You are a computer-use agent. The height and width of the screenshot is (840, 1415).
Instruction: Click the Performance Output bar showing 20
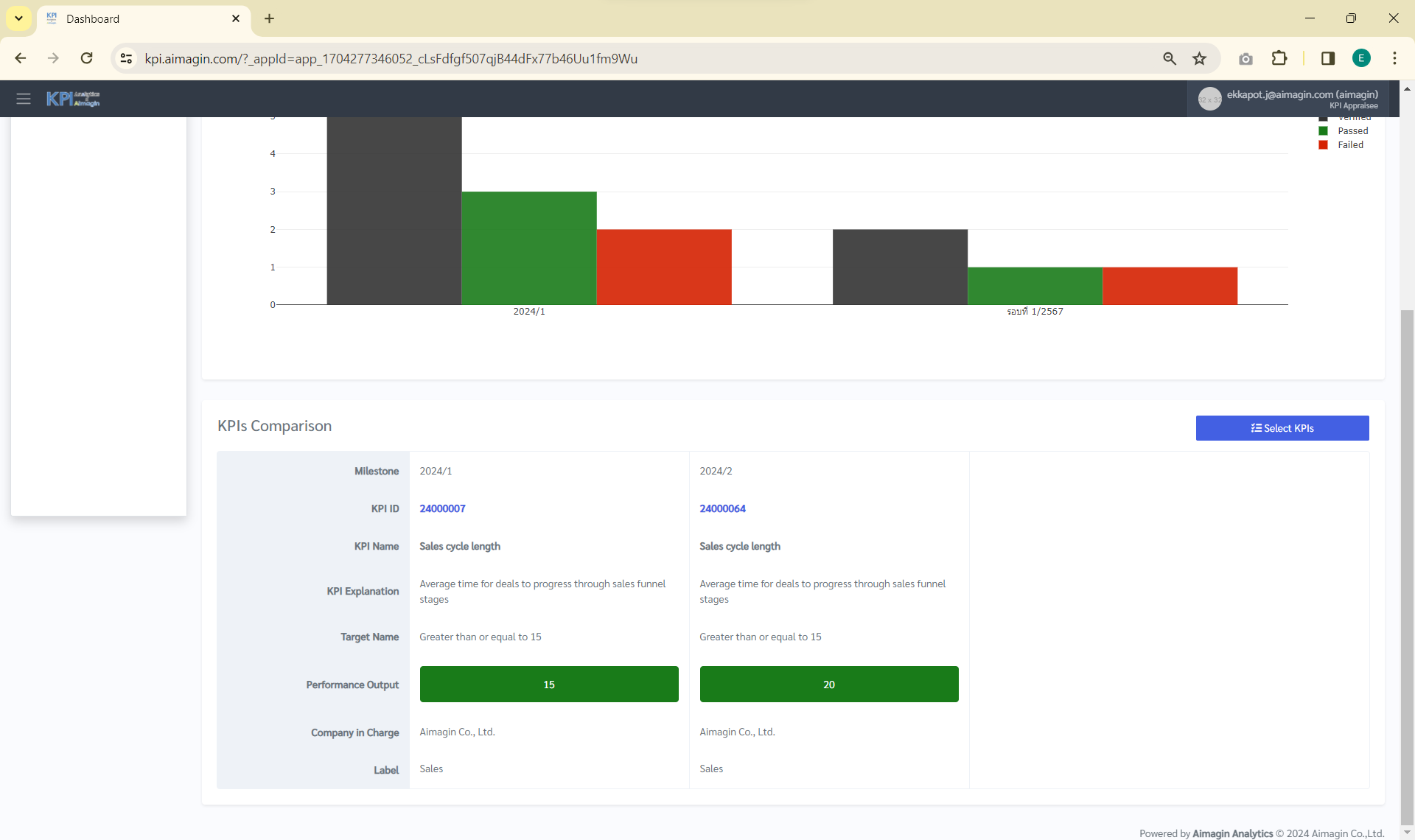coord(829,685)
